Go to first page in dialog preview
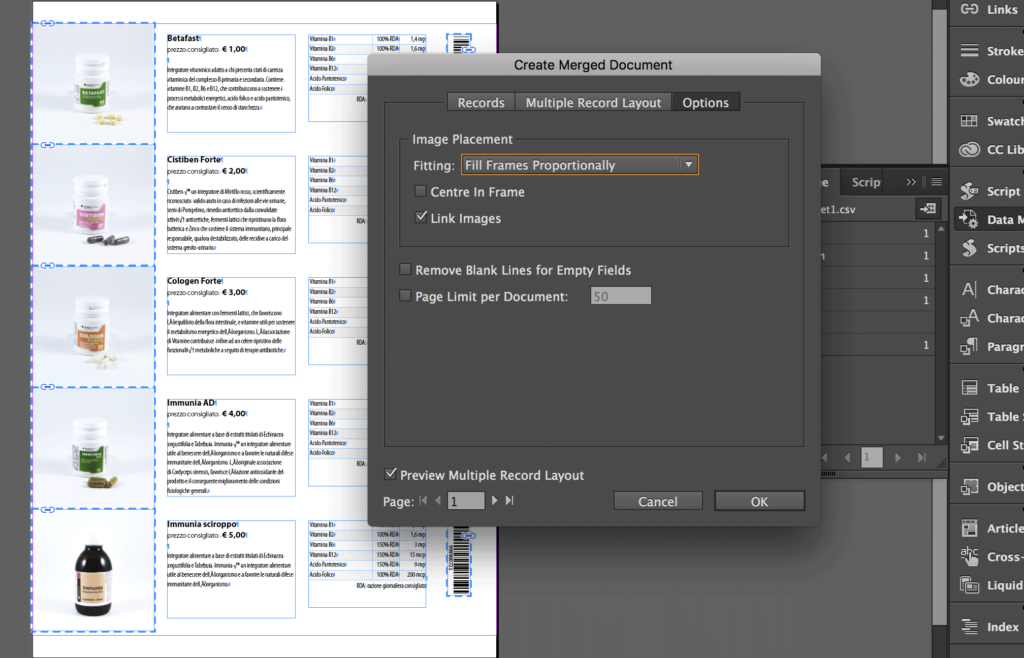Image resolution: width=1024 pixels, height=658 pixels. 423,501
